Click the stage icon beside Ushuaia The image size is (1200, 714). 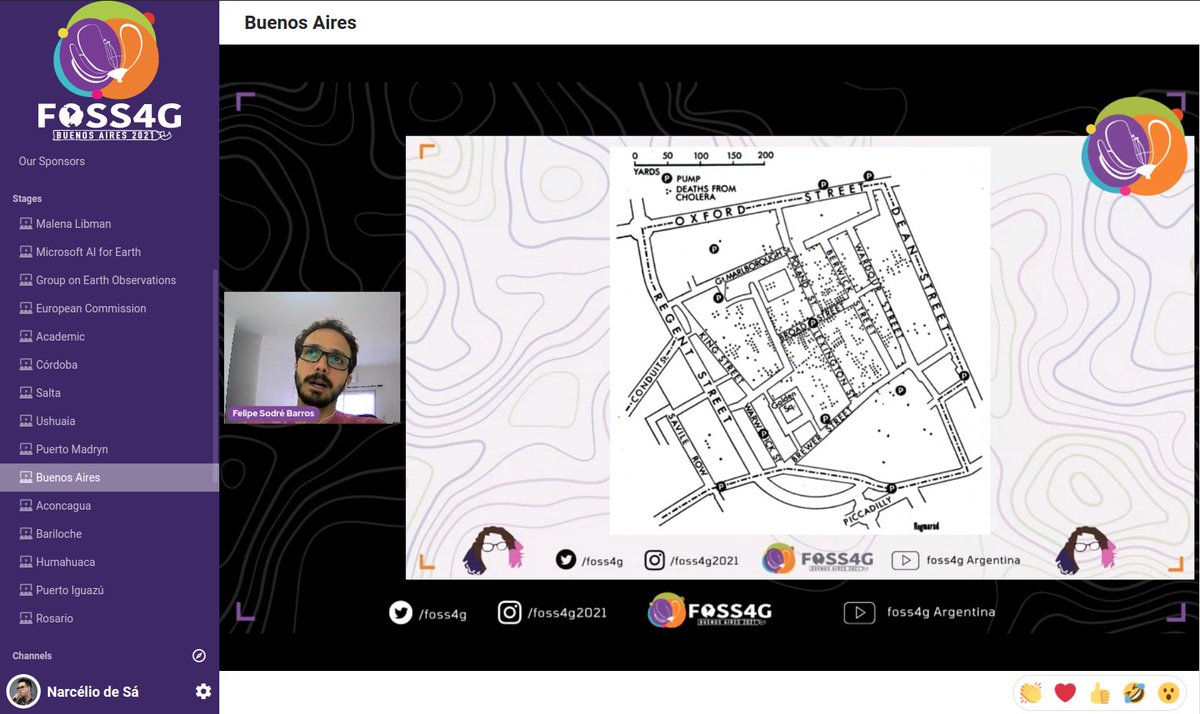(26, 421)
